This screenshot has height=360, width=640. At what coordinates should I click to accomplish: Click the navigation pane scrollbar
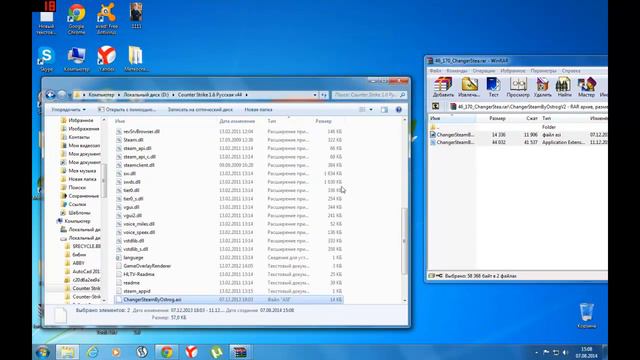tap(104, 180)
